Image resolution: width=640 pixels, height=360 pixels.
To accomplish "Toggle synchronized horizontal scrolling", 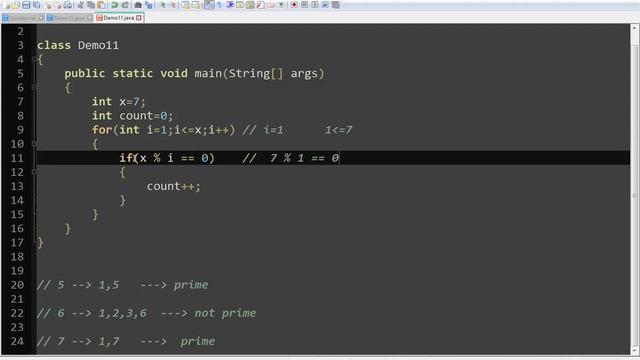I will [196, 5].
